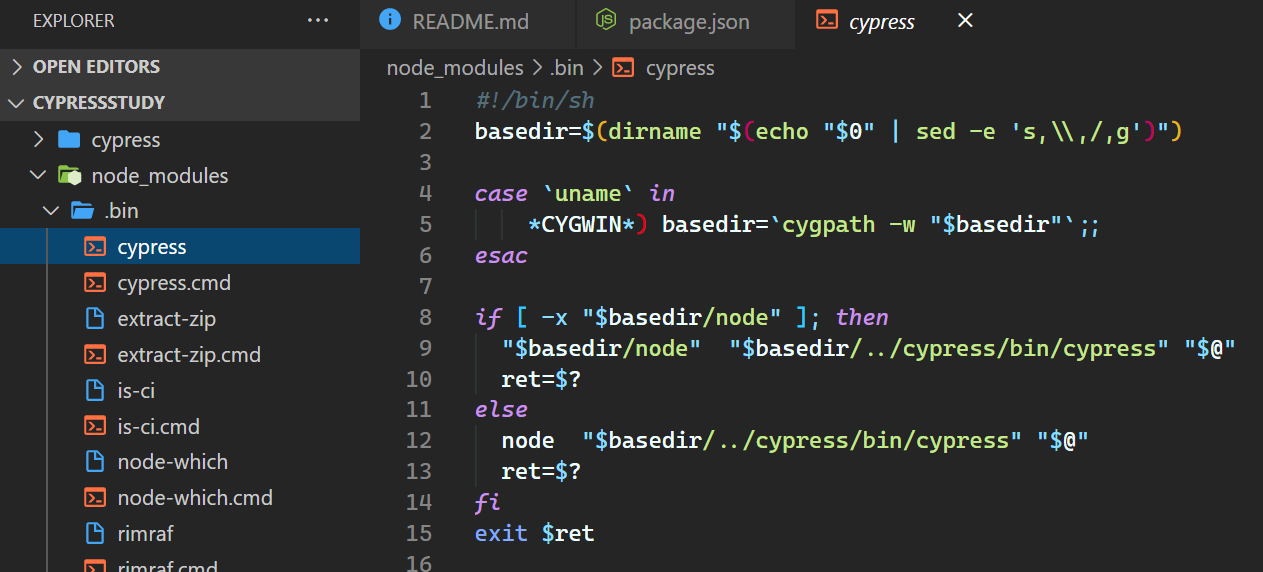Open the cypress.cmd file
This screenshot has width=1263, height=572.
click(x=180, y=283)
